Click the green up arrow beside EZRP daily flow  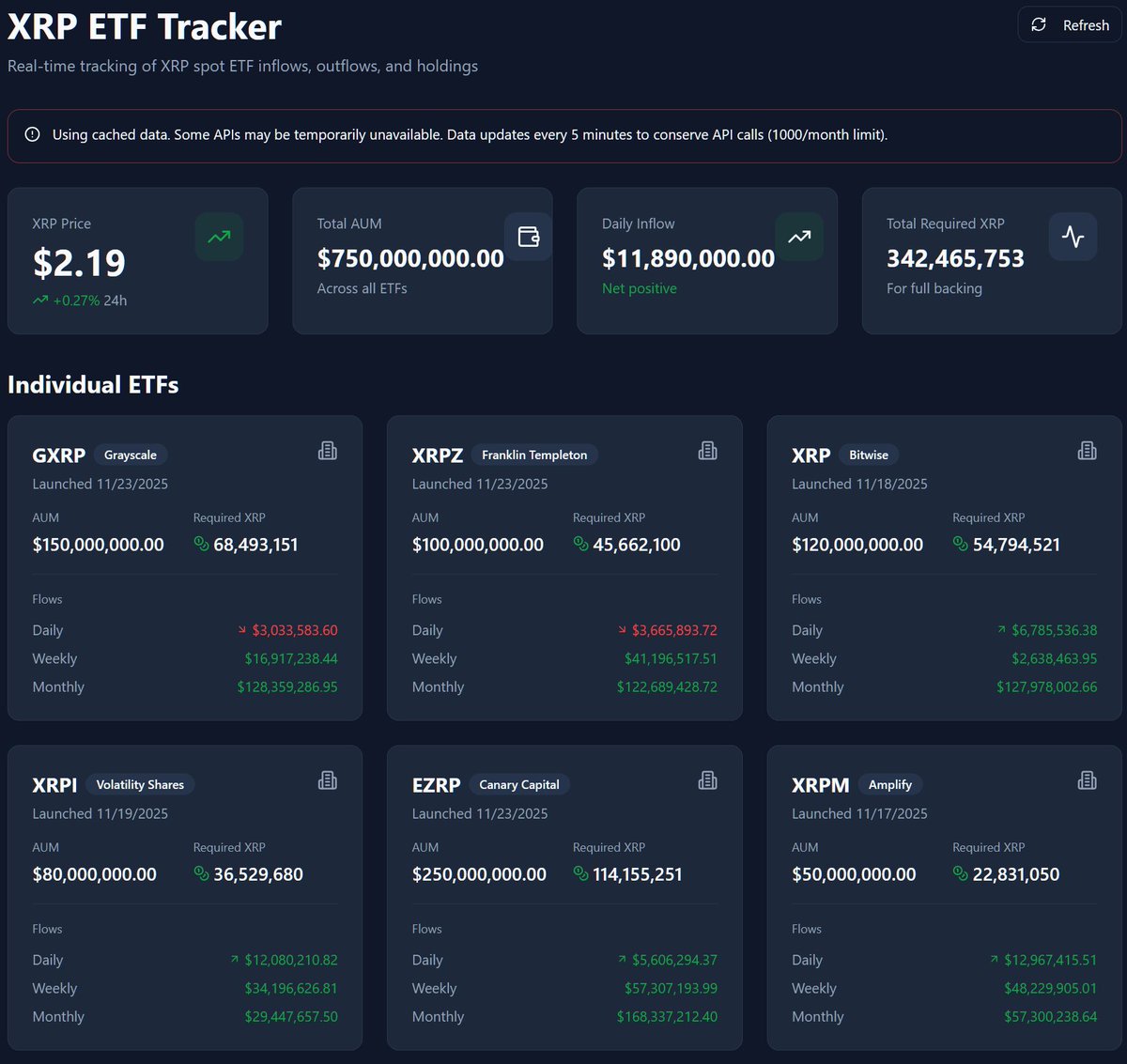[622, 959]
